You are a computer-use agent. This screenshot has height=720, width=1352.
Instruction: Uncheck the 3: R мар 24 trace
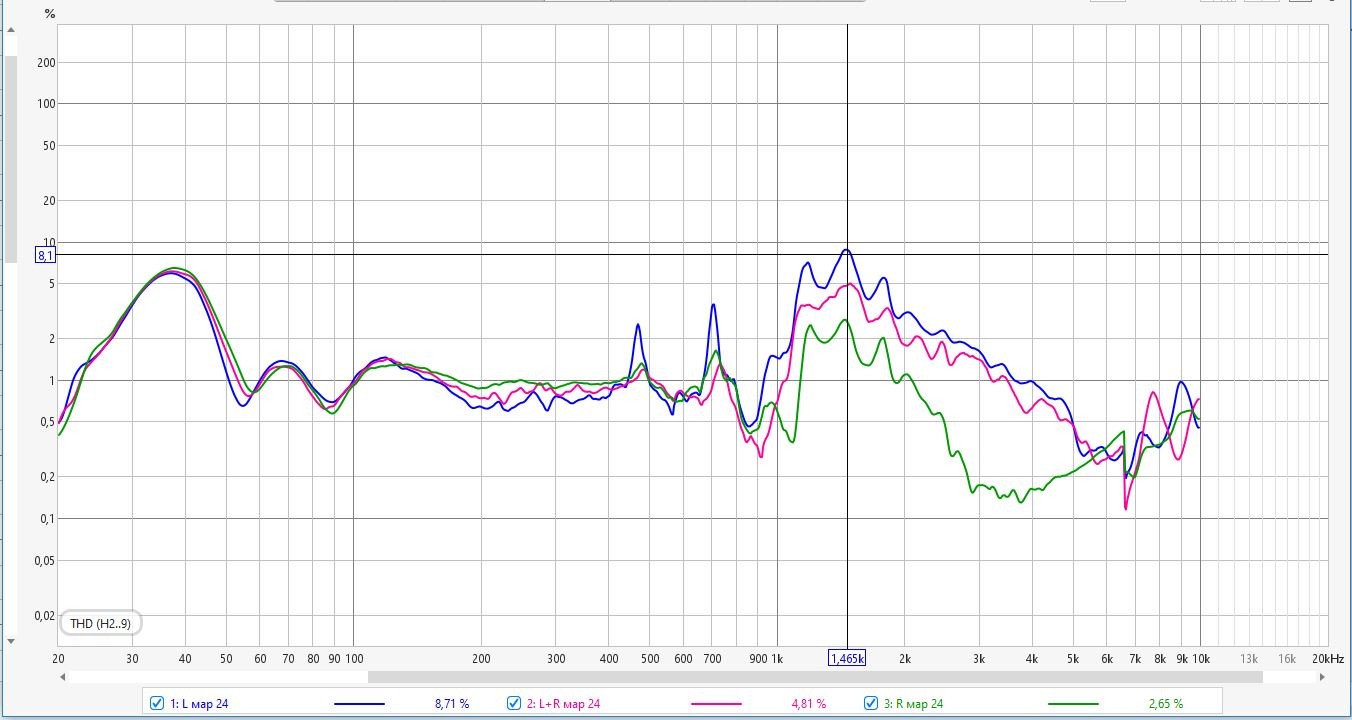(x=871, y=703)
